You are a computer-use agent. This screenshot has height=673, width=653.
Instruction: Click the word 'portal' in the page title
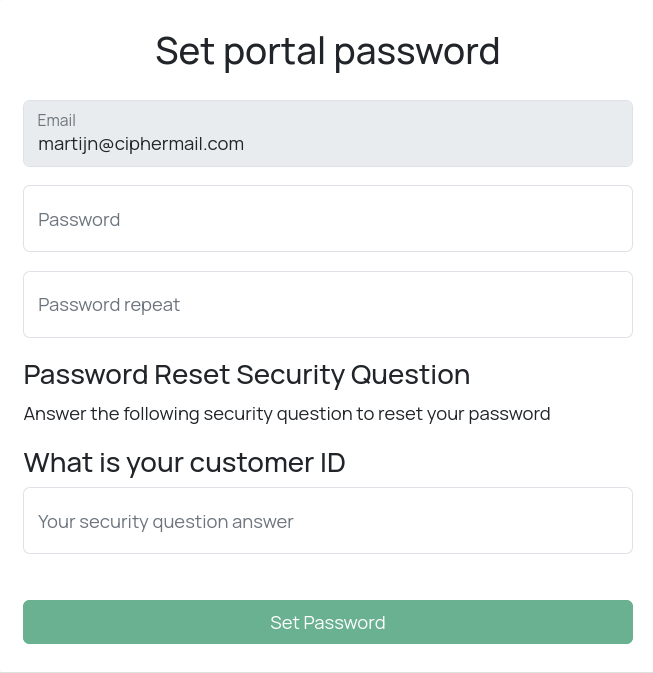(x=274, y=51)
